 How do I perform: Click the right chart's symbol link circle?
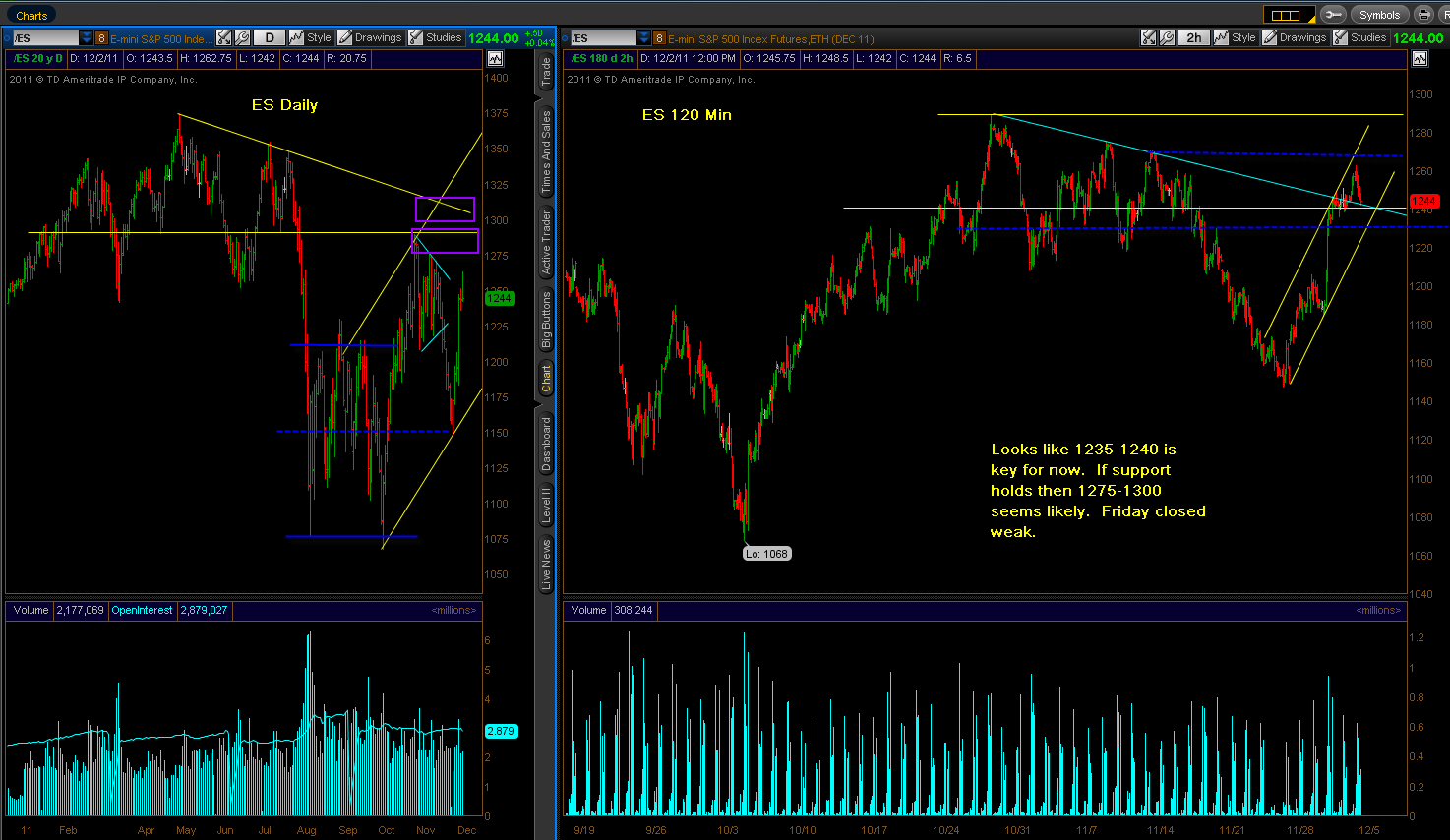coord(566,38)
